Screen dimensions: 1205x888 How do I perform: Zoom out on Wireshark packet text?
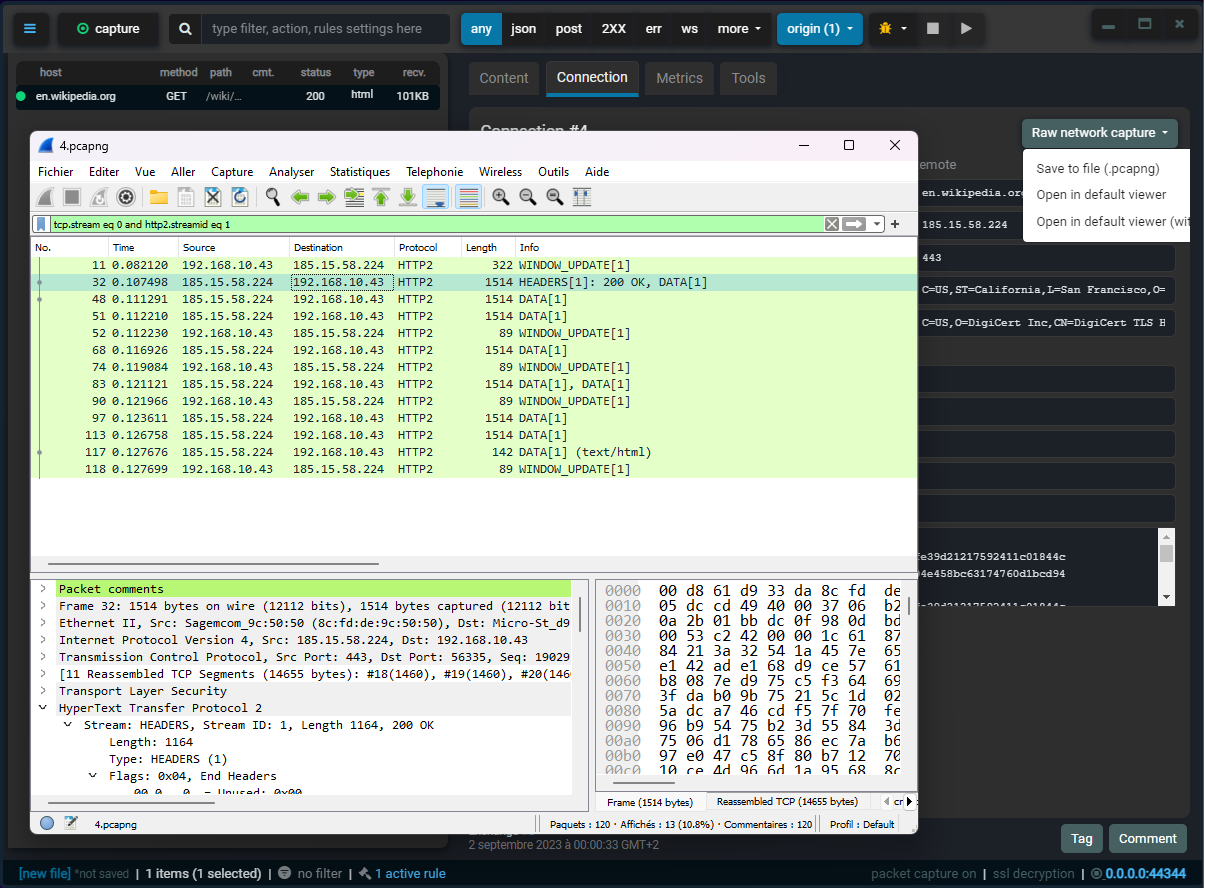point(528,197)
